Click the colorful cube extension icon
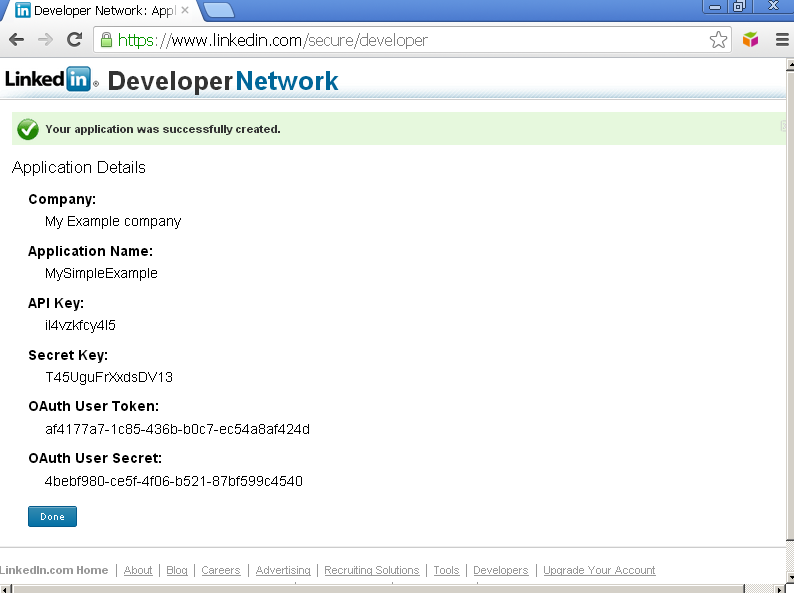This screenshot has height=593, width=794. (x=750, y=40)
